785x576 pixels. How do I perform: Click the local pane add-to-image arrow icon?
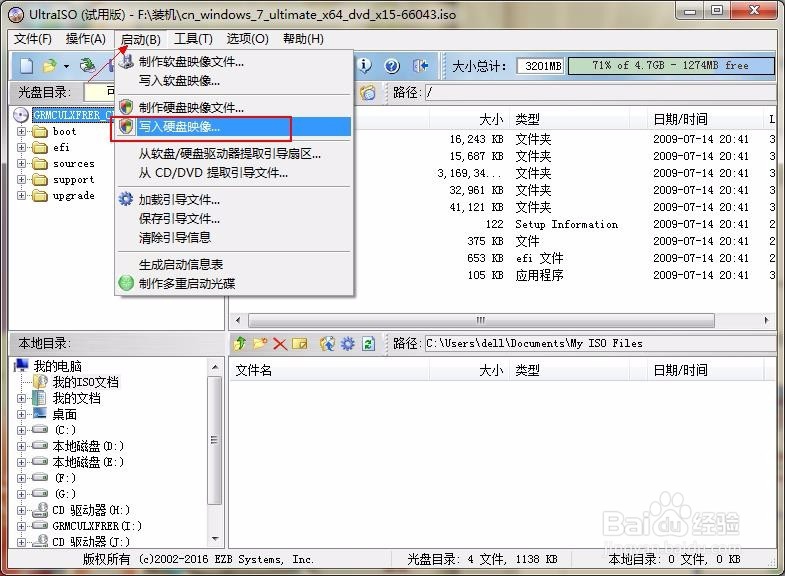click(x=327, y=343)
